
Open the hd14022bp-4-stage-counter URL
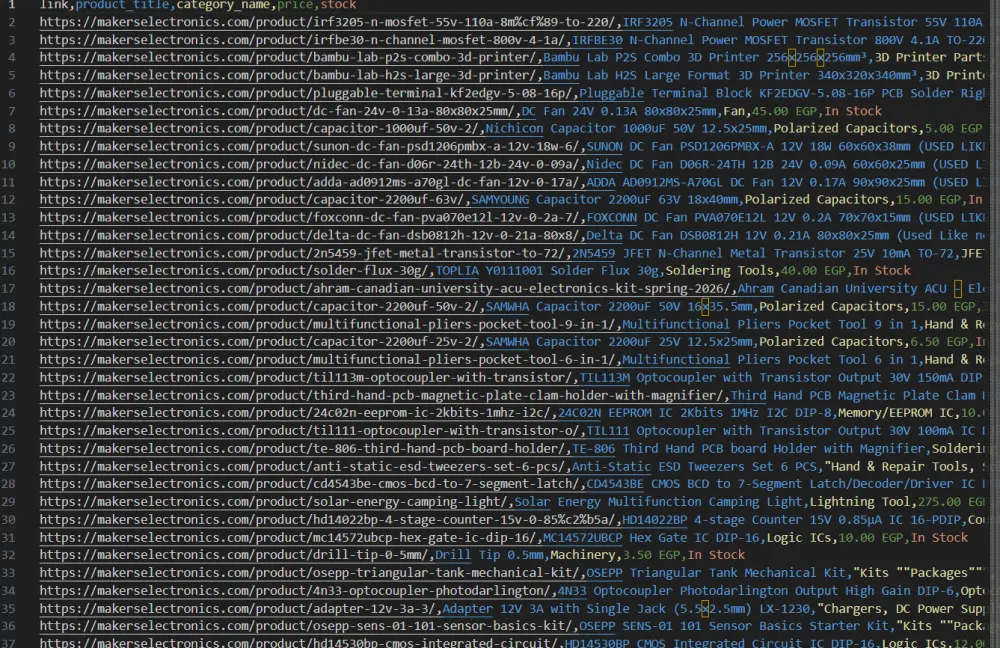click(x=330, y=520)
